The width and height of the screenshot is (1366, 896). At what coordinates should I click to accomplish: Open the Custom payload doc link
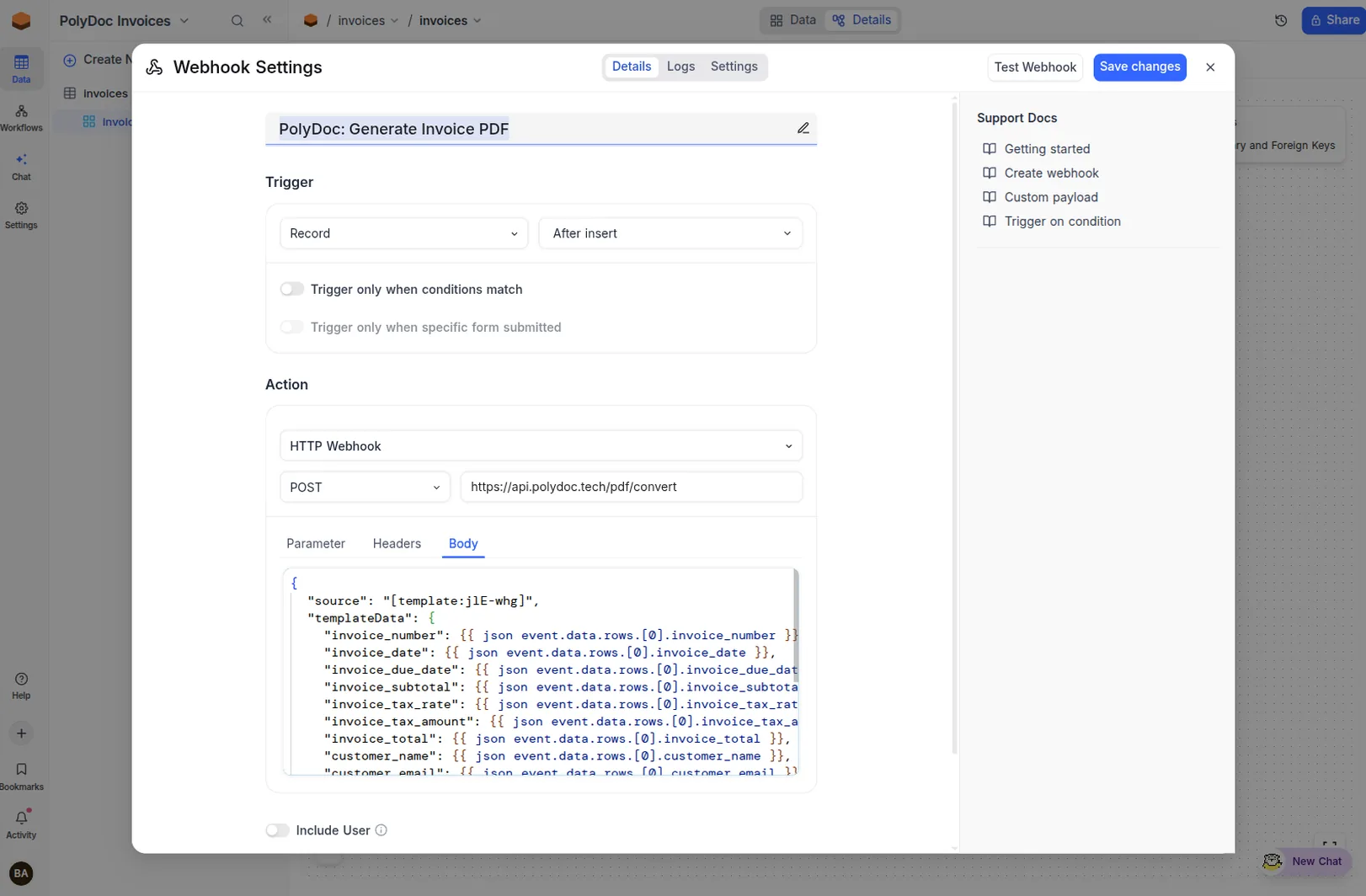pyautogui.click(x=1051, y=197)
